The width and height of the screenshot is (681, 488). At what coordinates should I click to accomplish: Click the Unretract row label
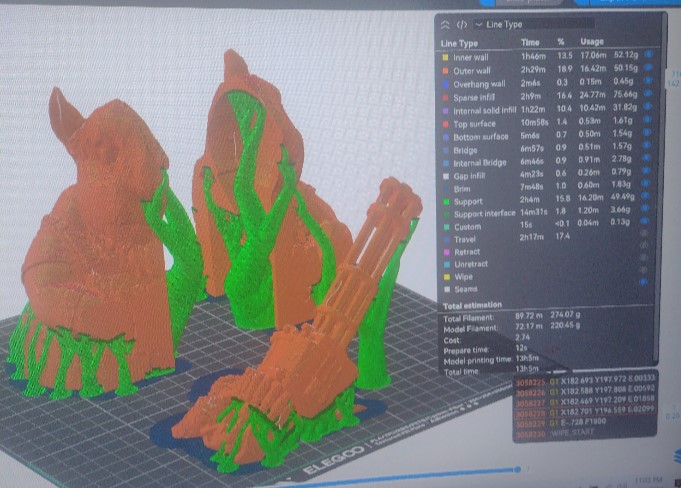(471, 264)
